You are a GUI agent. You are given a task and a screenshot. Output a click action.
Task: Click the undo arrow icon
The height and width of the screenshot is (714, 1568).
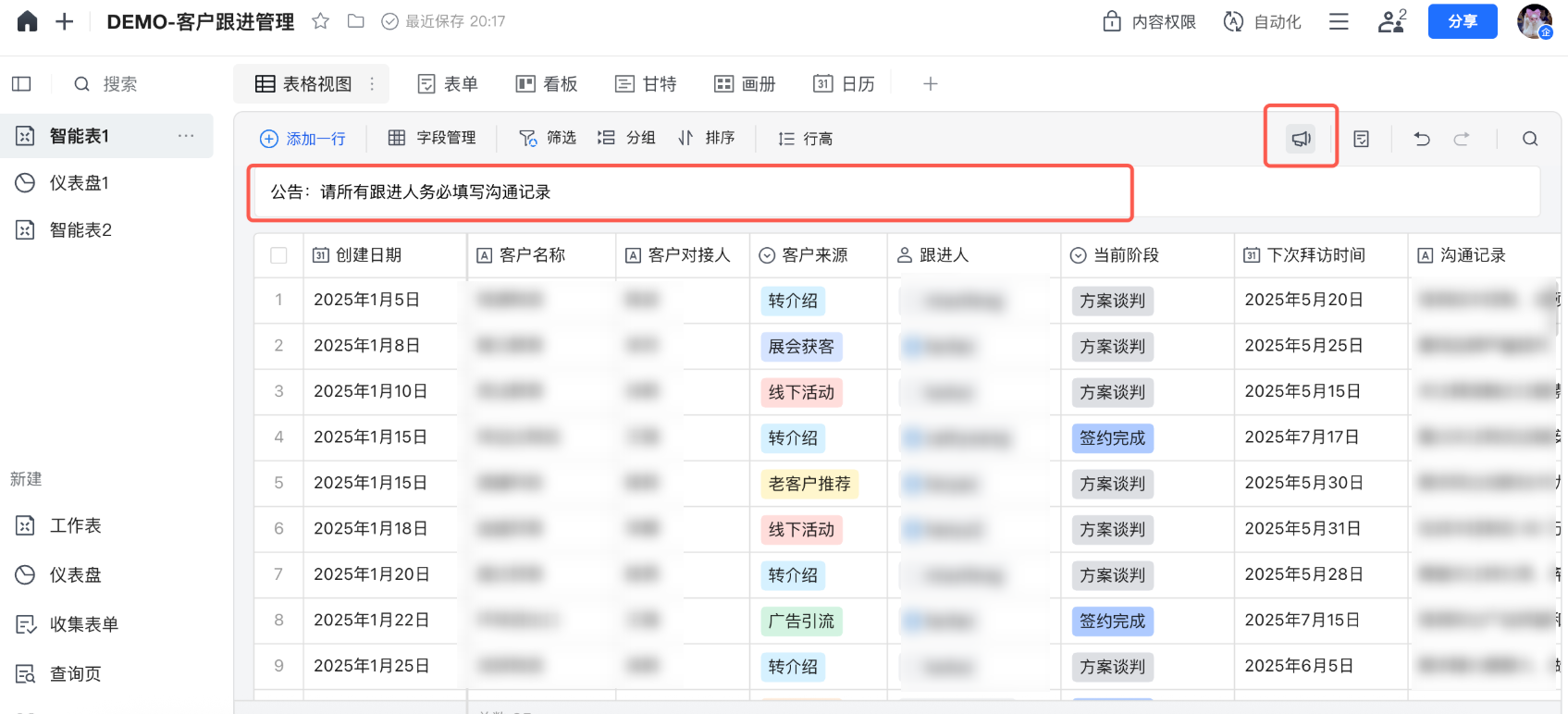tap(1422, 139)
